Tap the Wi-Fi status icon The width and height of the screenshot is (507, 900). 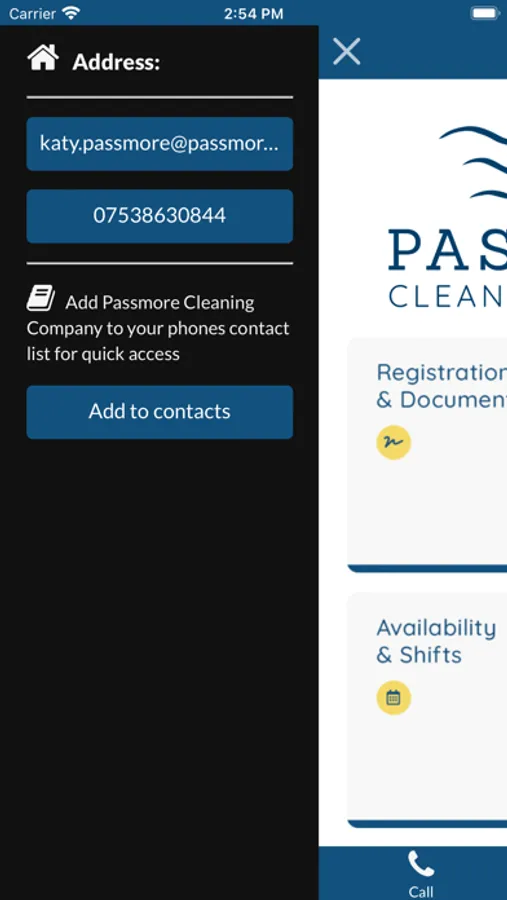coord(71,13)
